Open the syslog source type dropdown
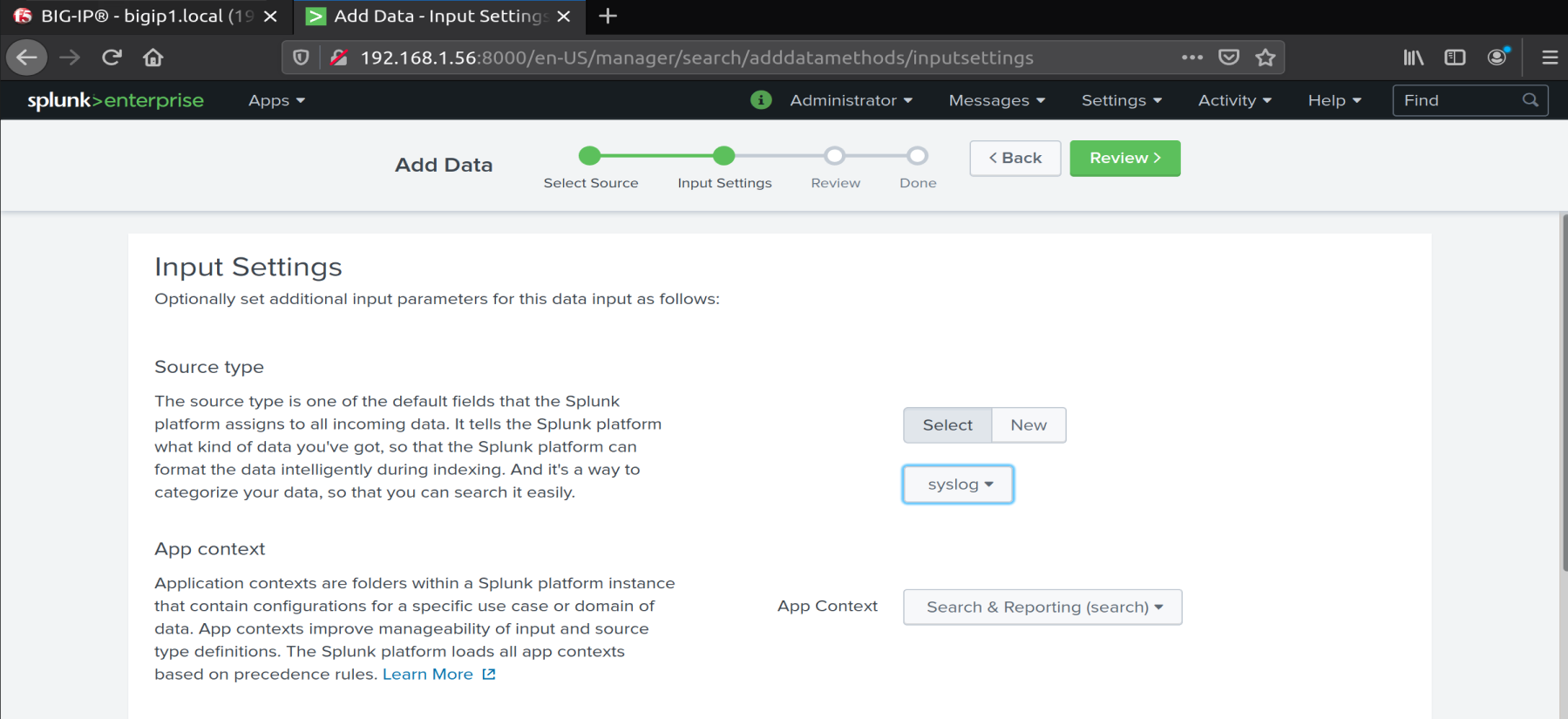The image size is (1568, 719). (x=958, y=485)
